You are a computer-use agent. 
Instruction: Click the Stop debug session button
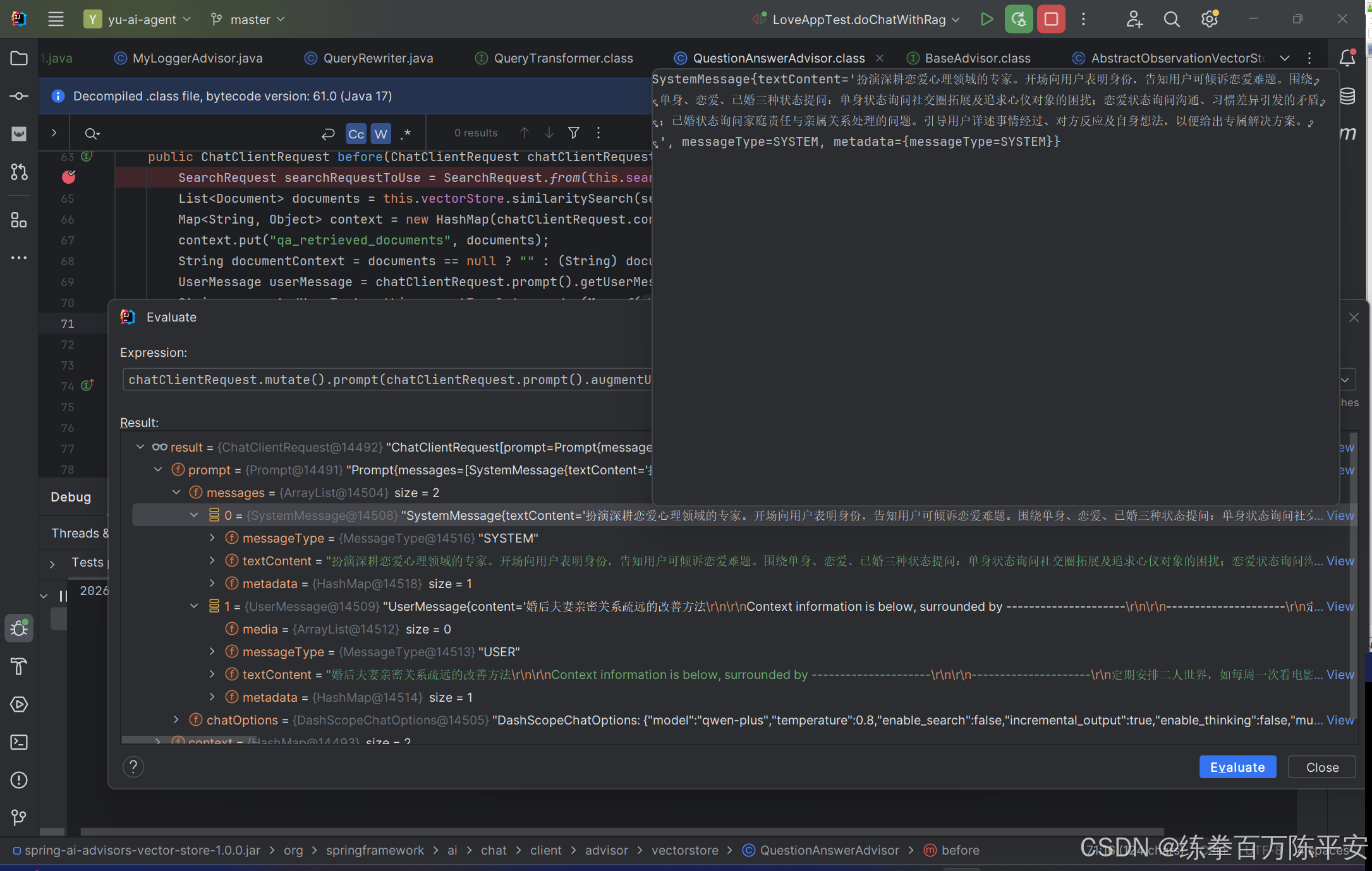pyautogui.click(x=1051, y=19)
